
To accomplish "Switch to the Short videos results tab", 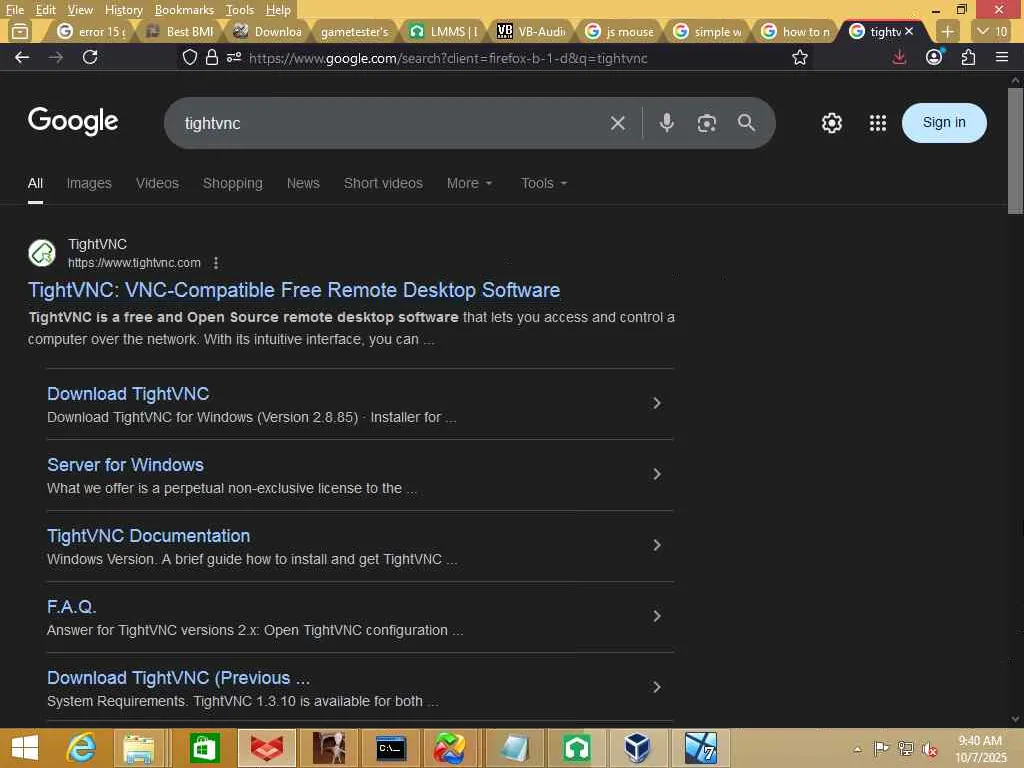I will point(383,184).
